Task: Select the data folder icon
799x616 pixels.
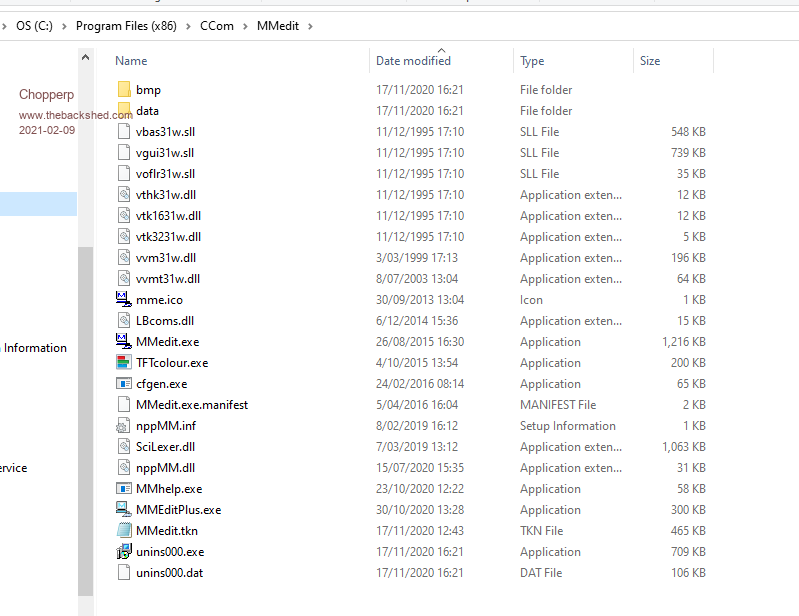Action: 124,111
